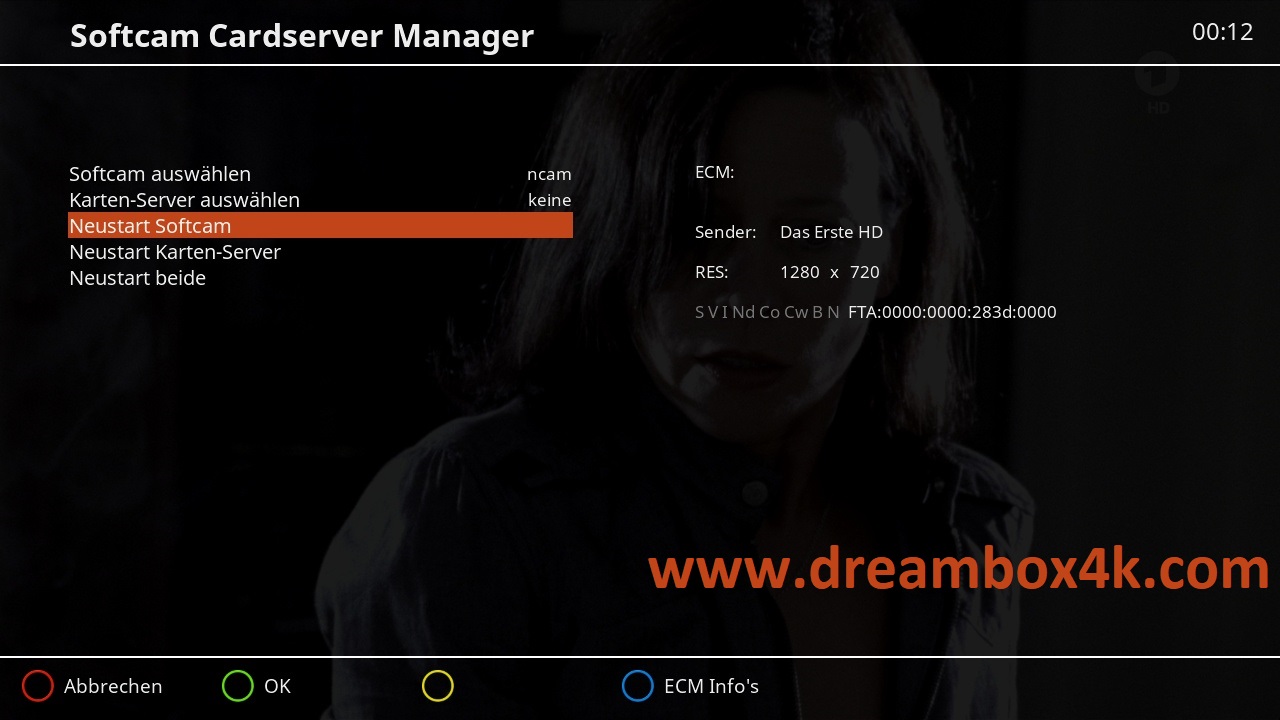
Task: Select the Neustart beide entry
Action: click(320, 277)
